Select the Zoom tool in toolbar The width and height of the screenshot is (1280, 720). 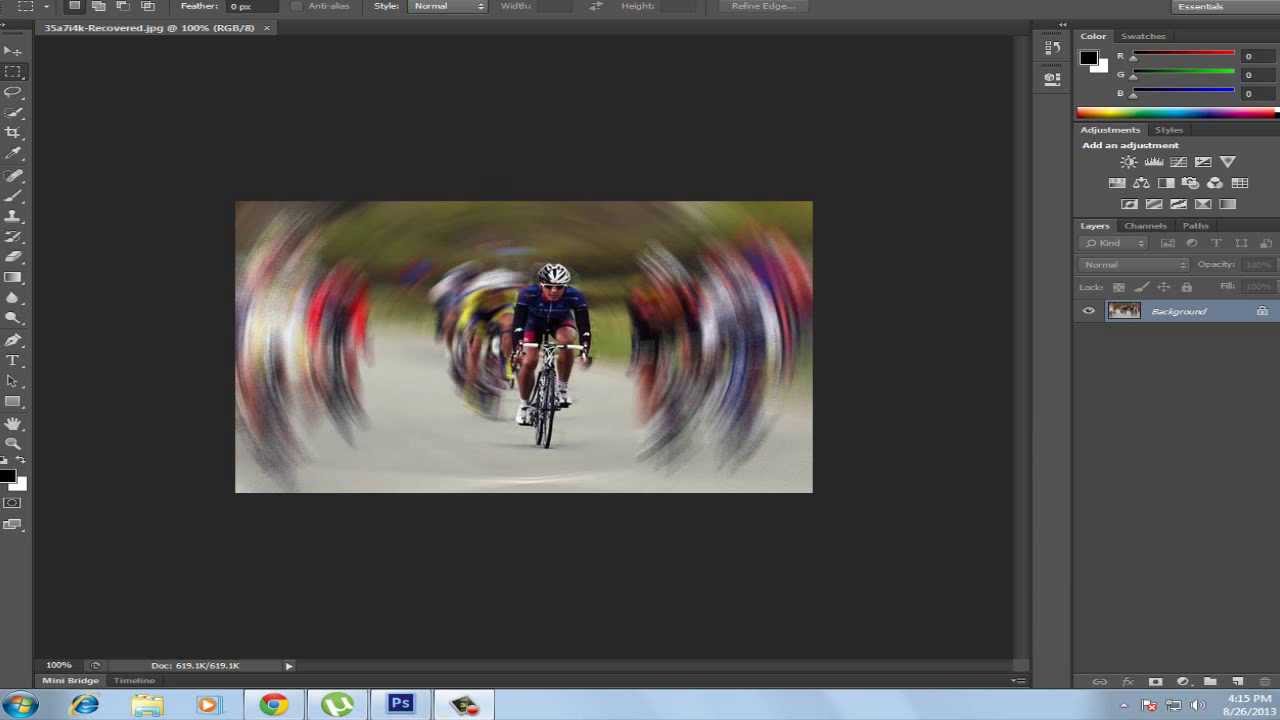tap(12, 443)
